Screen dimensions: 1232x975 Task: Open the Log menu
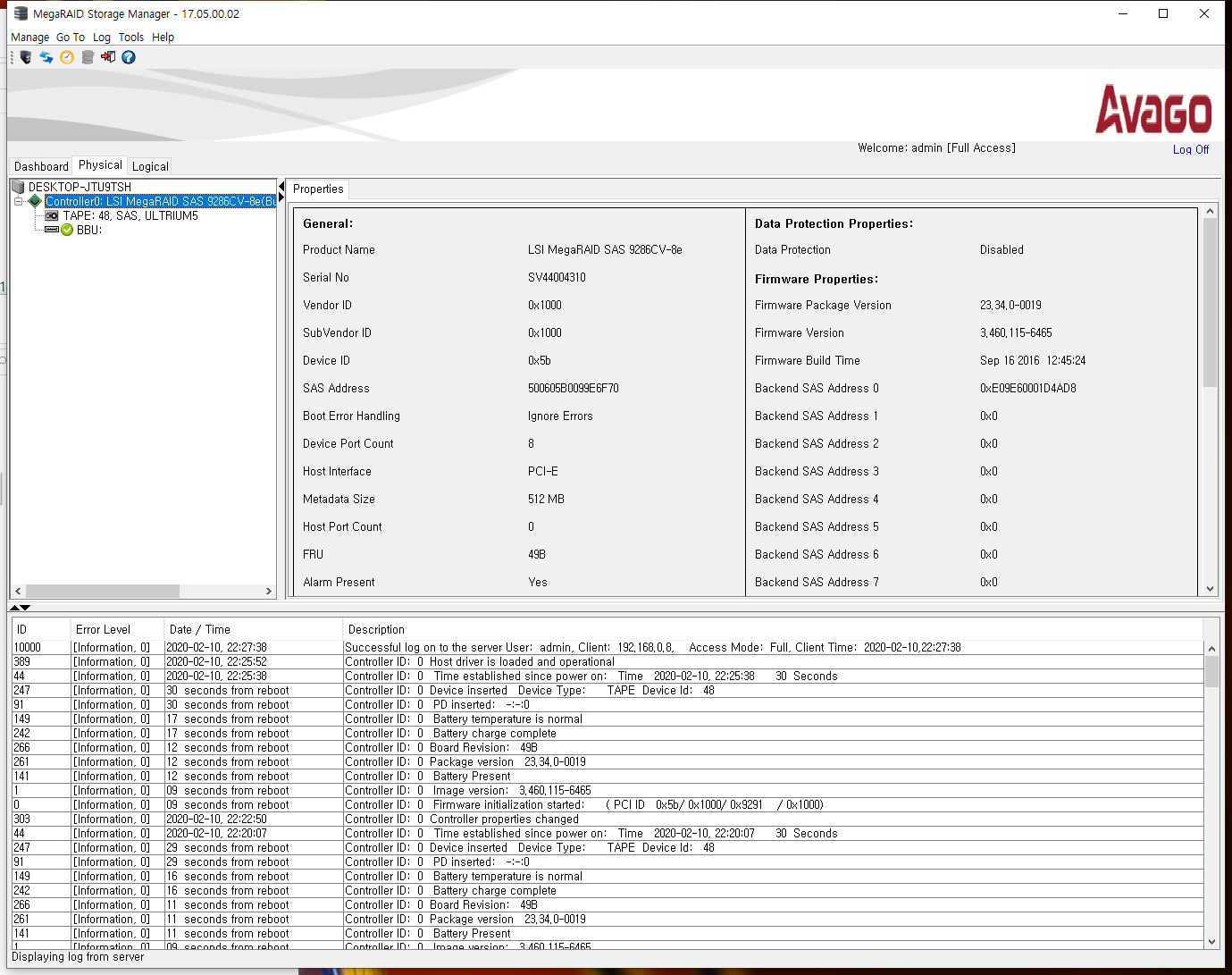pos(102,37)
